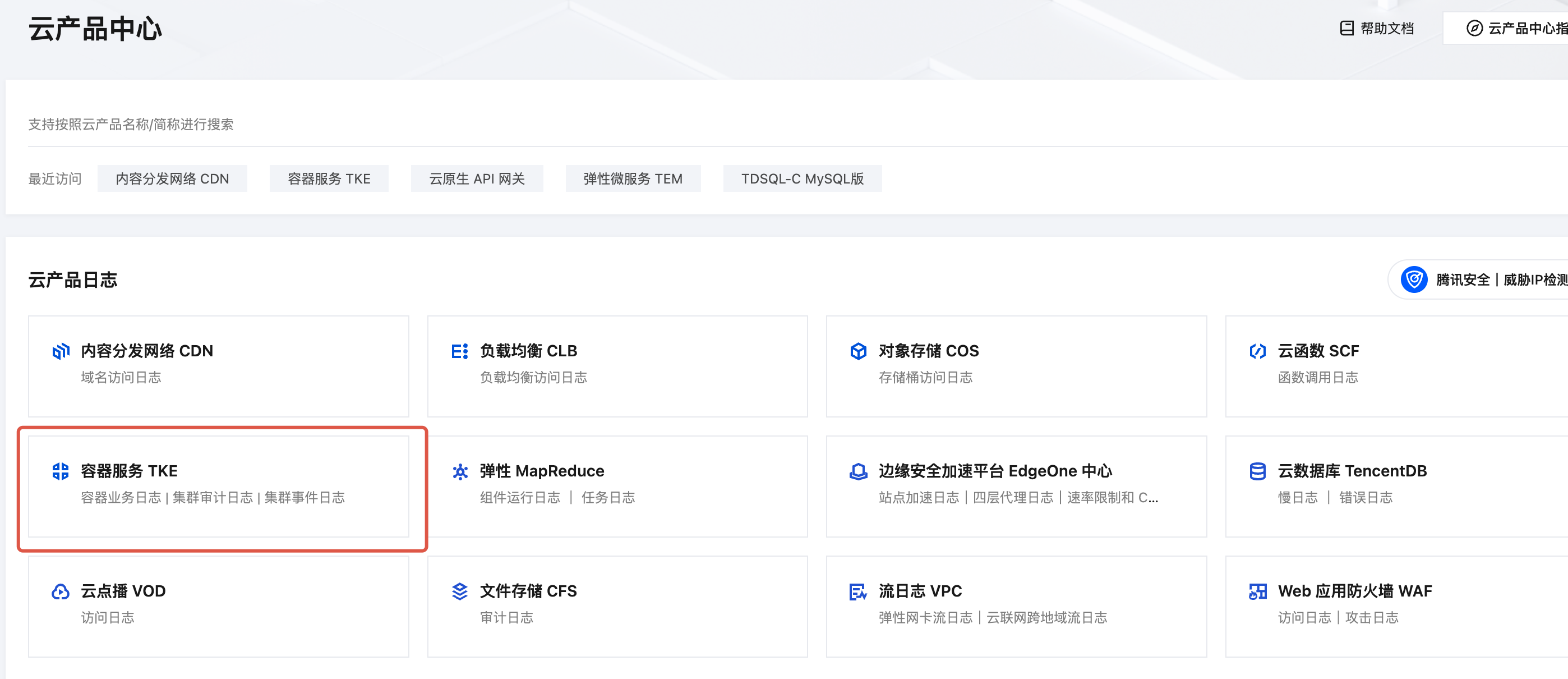Click the TKE container service icon
1568x679 pixels.
(x=60, y=471)
